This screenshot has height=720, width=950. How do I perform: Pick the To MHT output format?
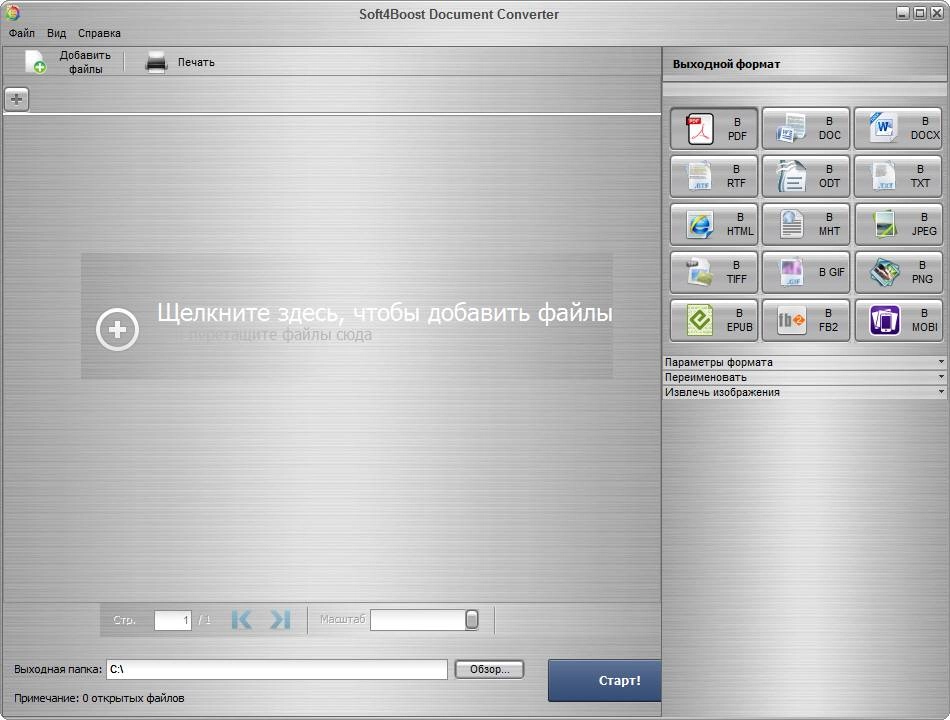click(806, 224)
